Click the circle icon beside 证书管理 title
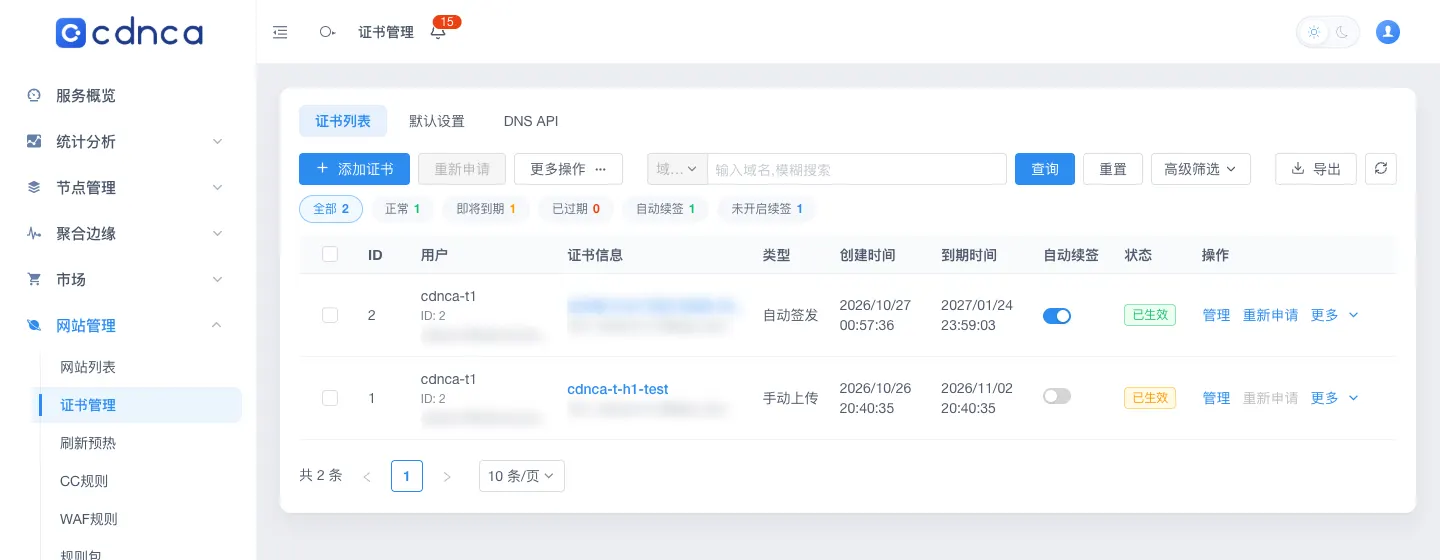This screenshot has width=1440, height=560. (x=327, y=32)
